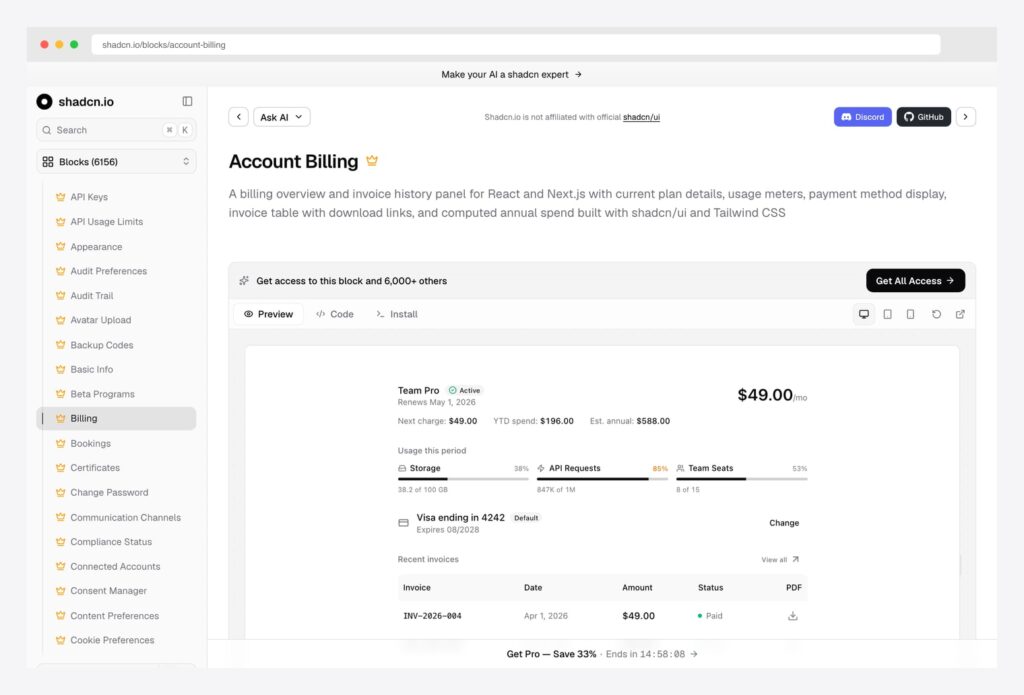Open Cookie Preferences in sidebar

tap(112, 640)
